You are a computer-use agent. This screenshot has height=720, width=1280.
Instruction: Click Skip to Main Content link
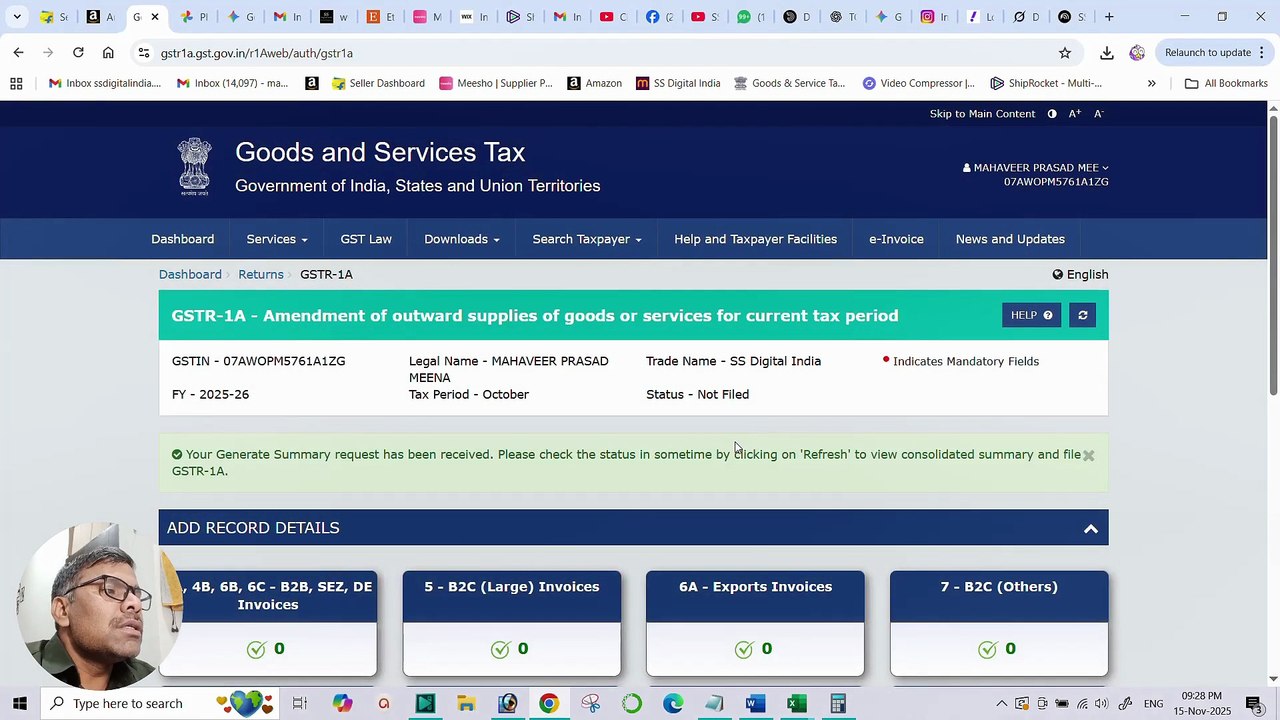[982, 114]
